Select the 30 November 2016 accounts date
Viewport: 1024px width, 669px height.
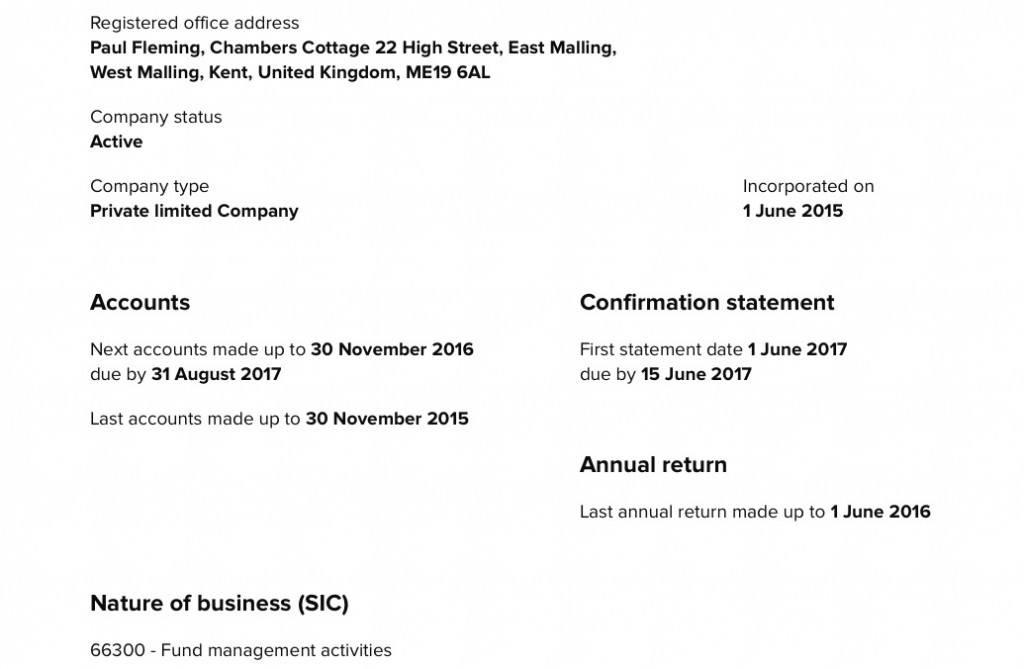[392, 350]
